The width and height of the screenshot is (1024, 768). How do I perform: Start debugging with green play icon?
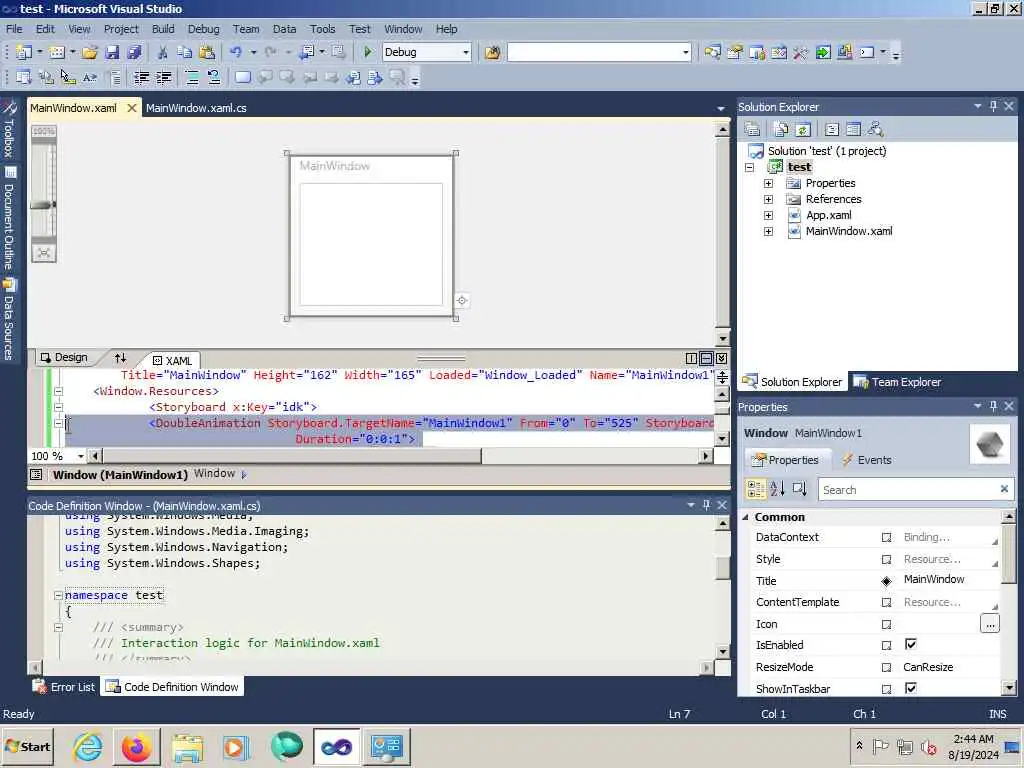368,52
